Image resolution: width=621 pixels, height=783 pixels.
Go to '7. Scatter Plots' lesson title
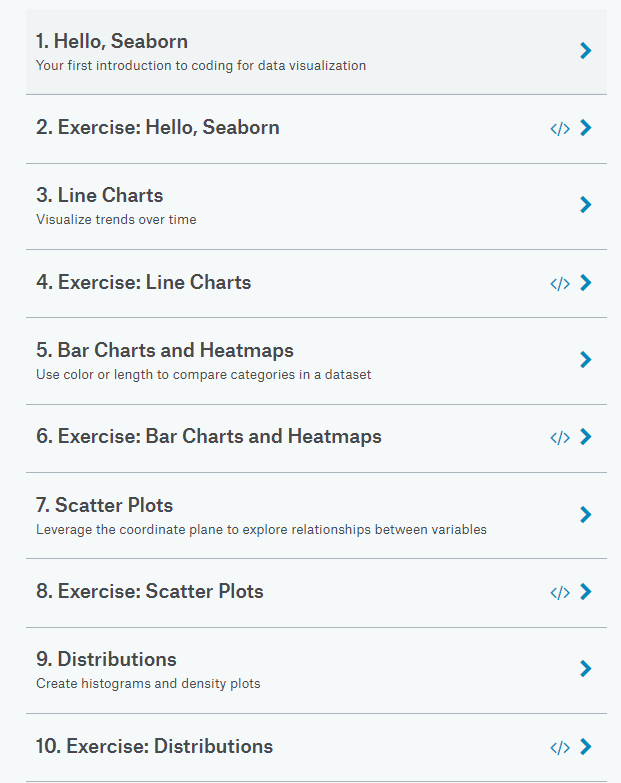tap(105, 505)
